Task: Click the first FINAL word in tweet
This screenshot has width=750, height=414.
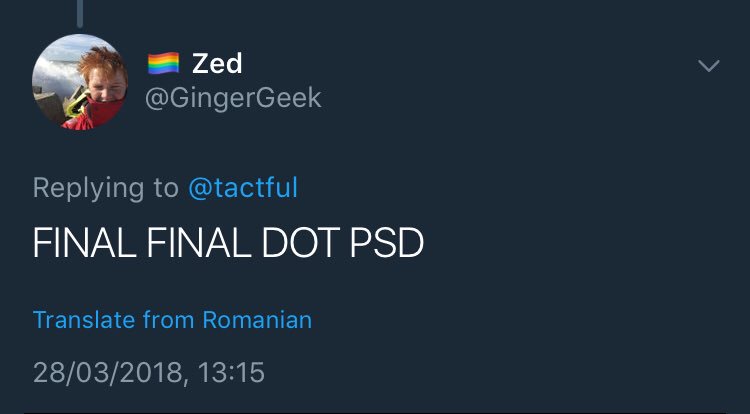Action: tap(84, 243)
